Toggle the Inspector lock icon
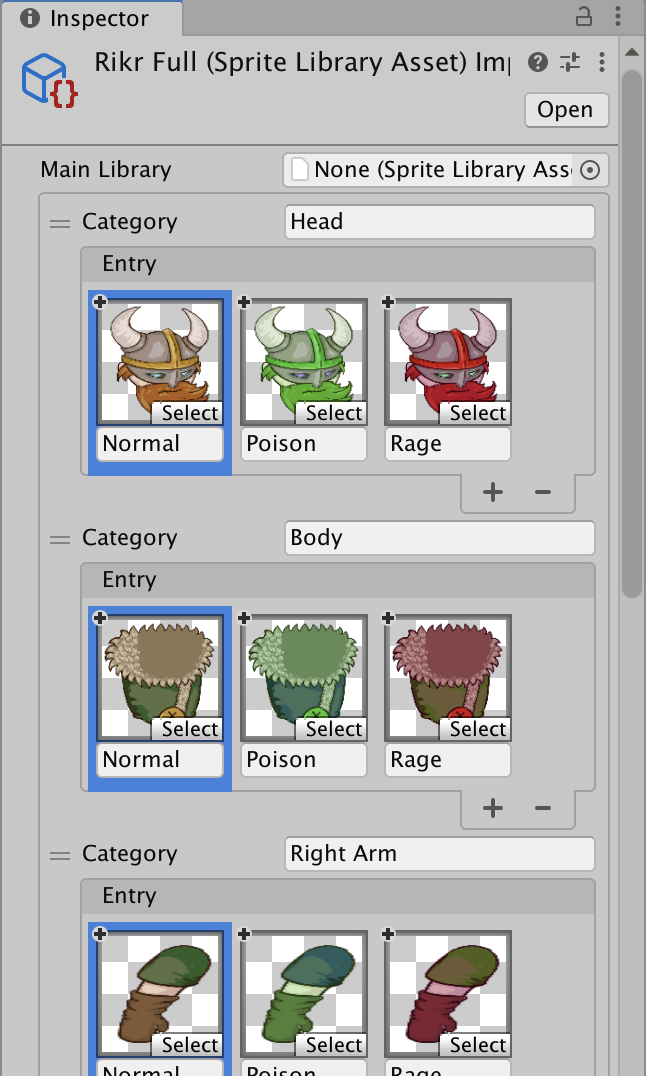Image resolution: width=646 pixels, height=1076 pixels. (584, 17)
